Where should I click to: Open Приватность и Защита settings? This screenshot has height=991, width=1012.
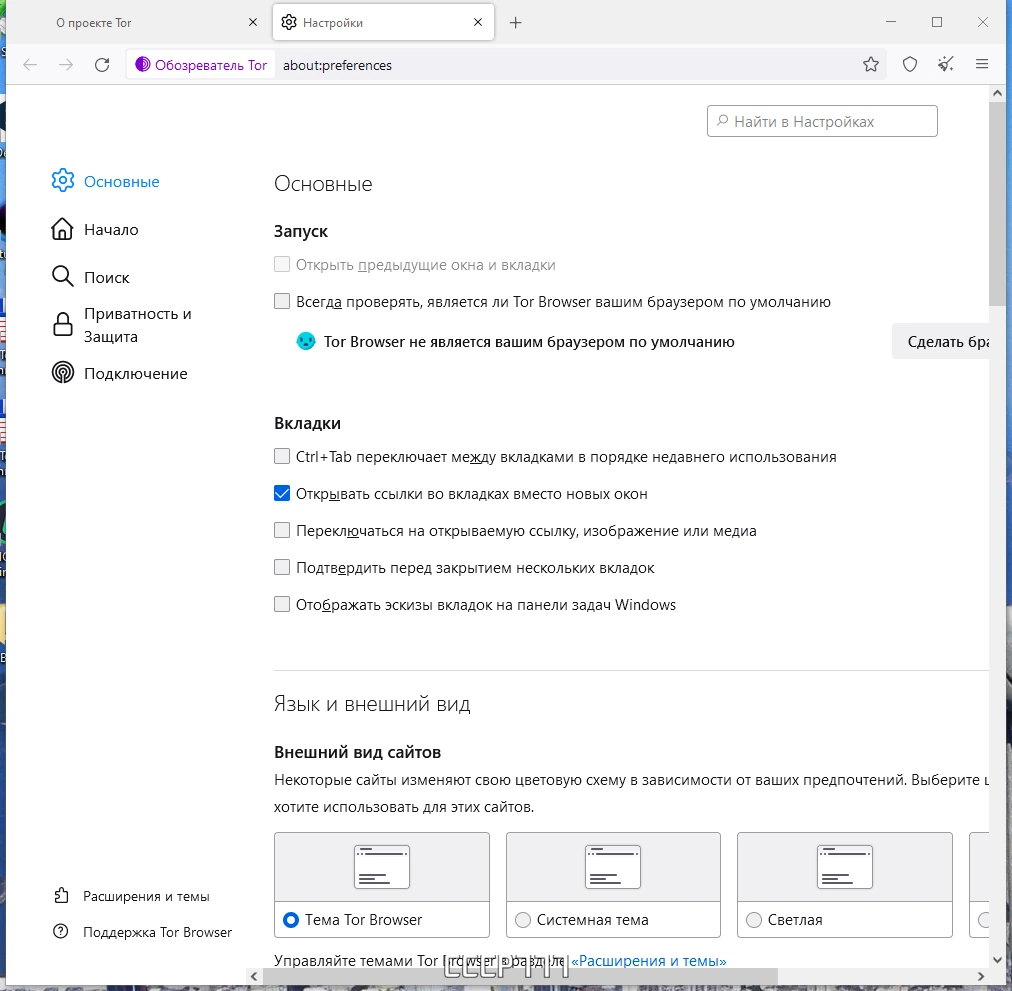[x=123, y=325]
